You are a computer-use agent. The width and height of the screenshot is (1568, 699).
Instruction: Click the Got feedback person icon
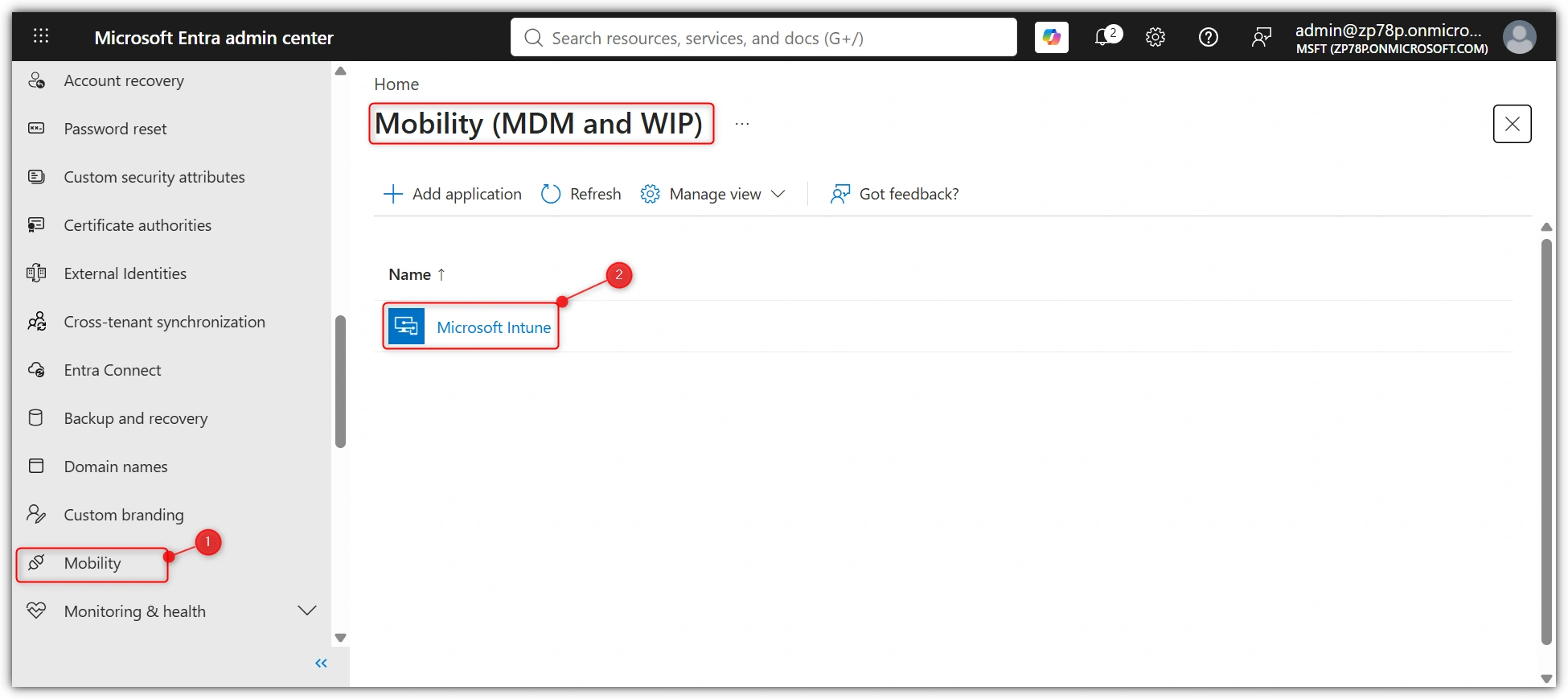[840, 194]
